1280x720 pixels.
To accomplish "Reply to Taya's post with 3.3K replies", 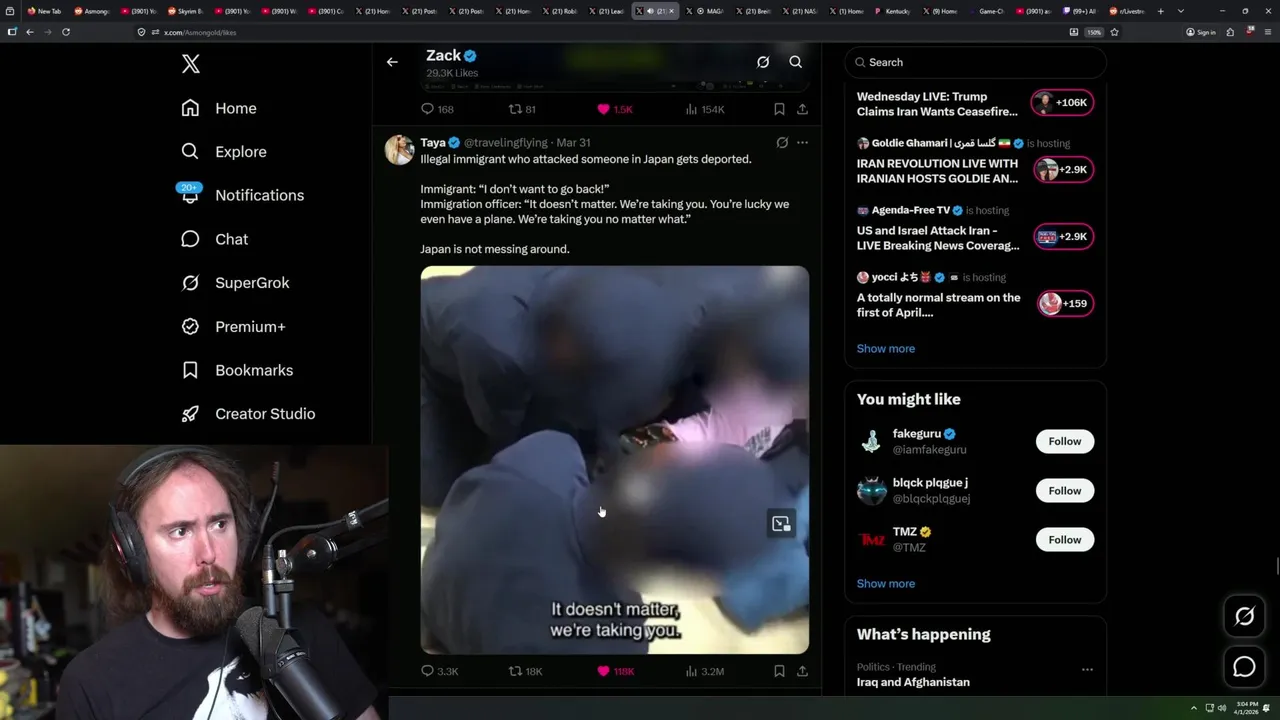I will point(439,671).
